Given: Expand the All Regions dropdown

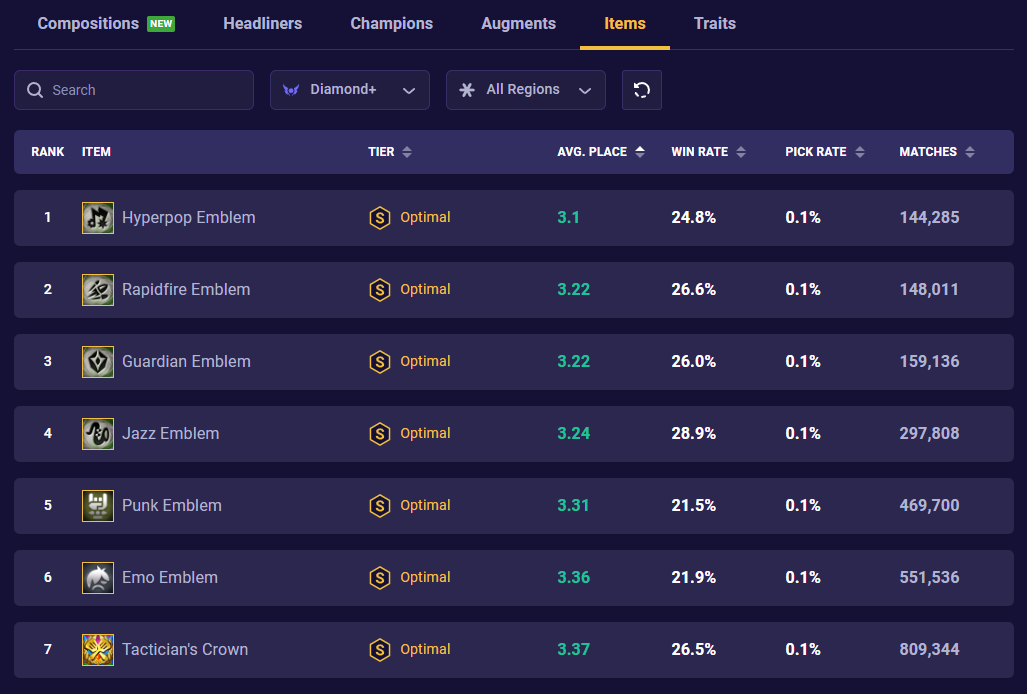Looking at the screenshot, I should click(525, 89).
